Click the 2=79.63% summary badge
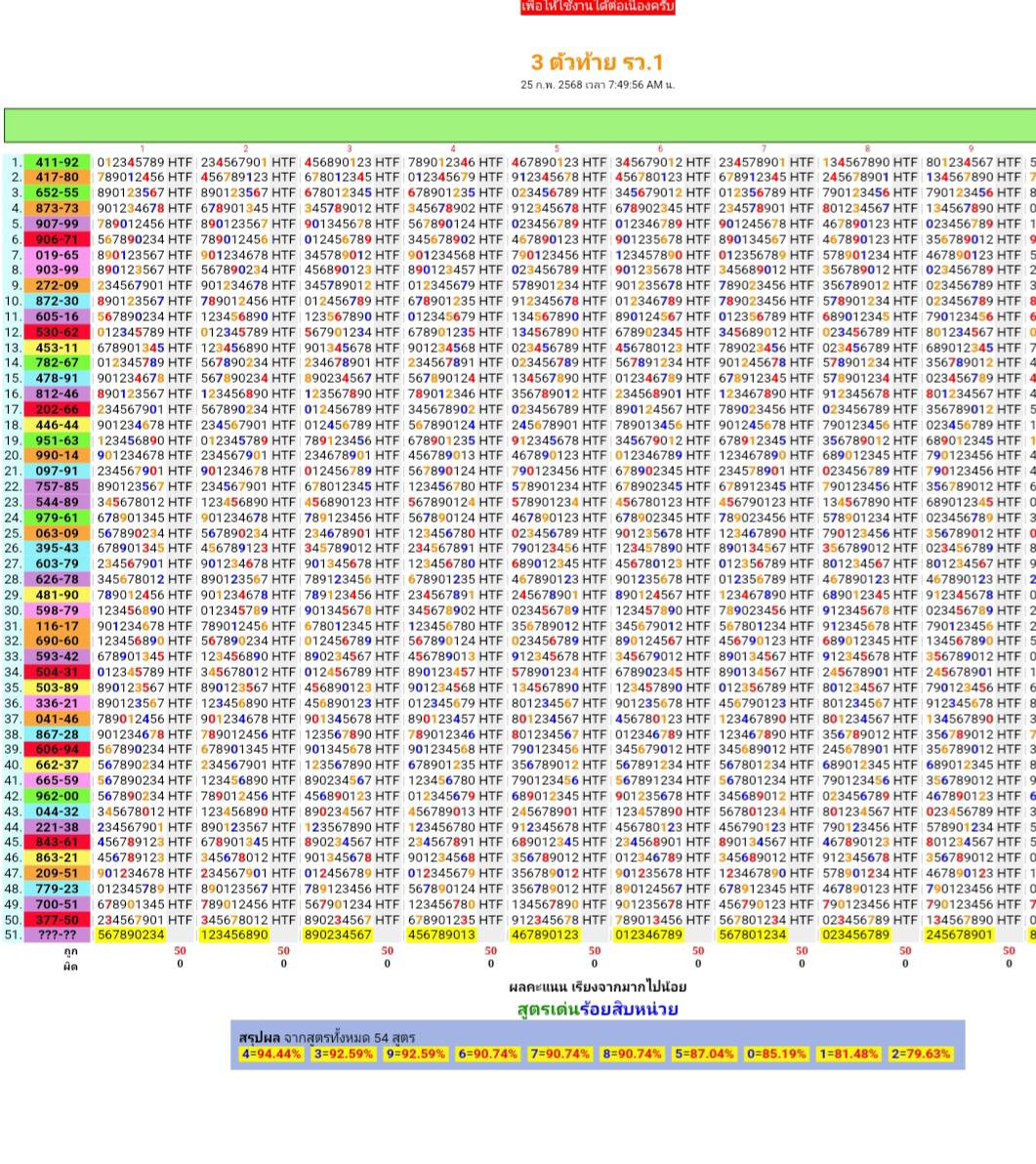 coord(920,1054)
